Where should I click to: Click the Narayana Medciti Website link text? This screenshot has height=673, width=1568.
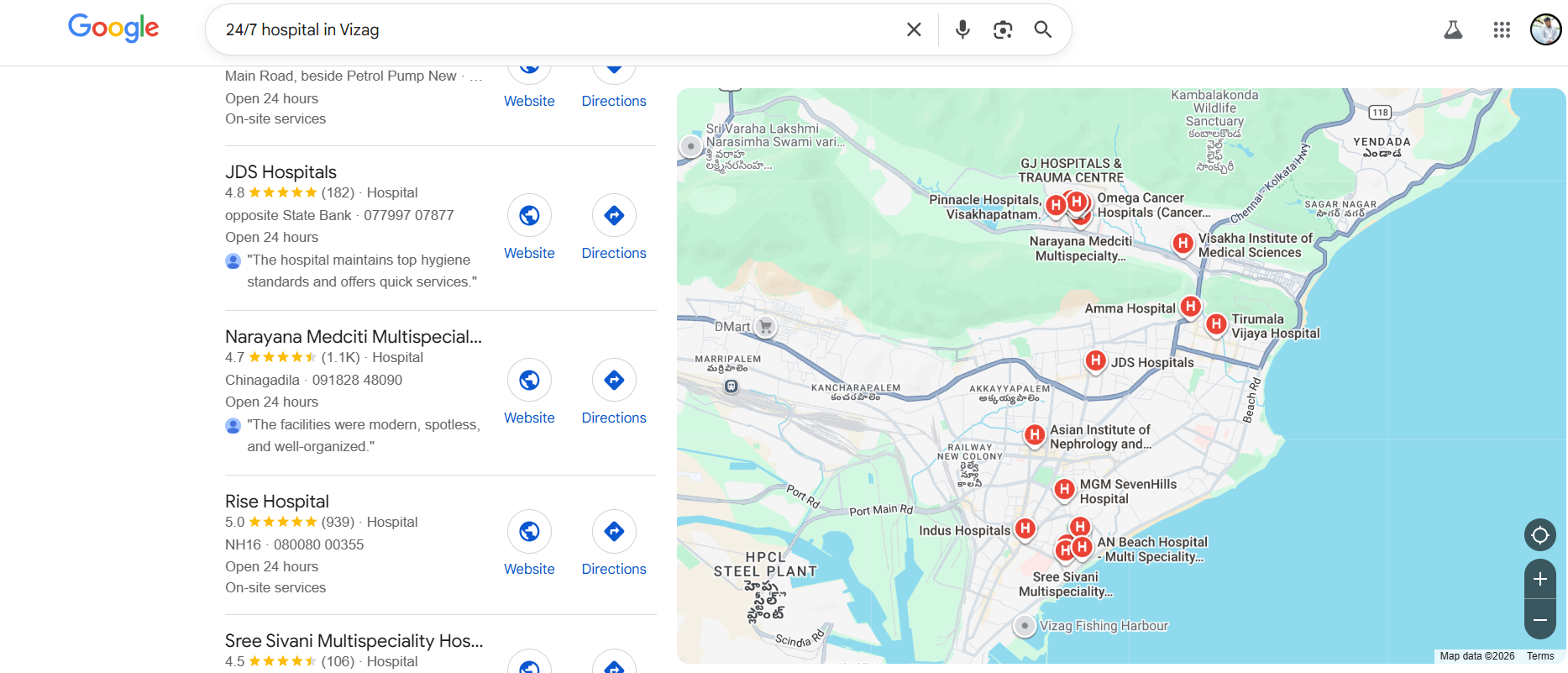(529, 418)
